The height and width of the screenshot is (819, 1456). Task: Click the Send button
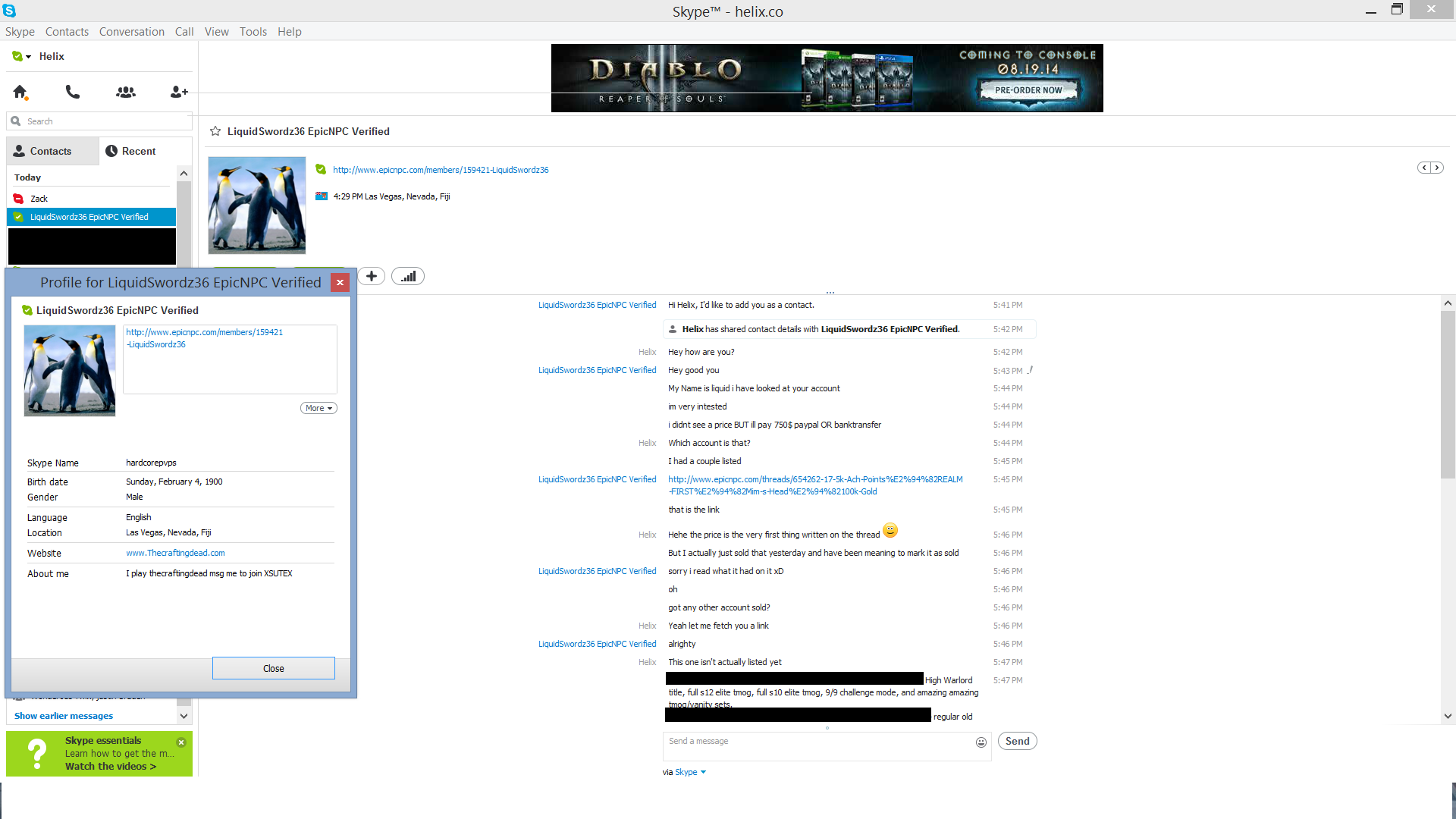(1017, 741)
